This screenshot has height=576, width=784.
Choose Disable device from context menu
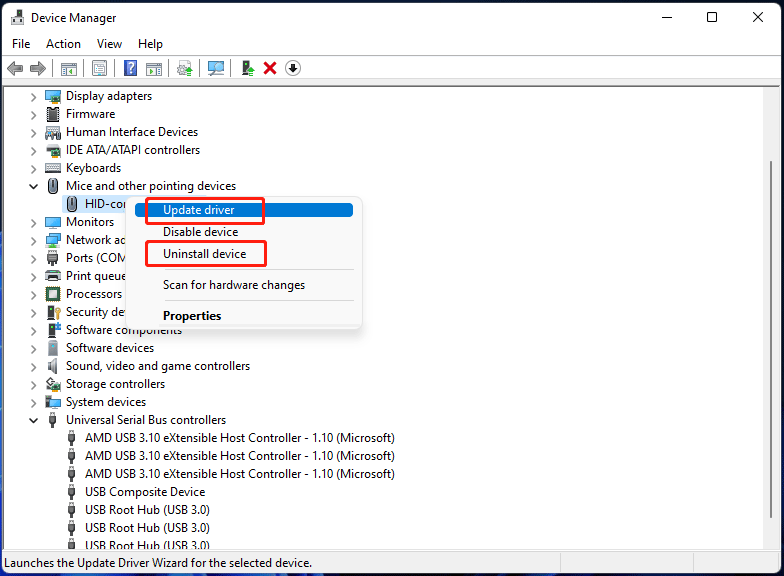tap(244, 232)
